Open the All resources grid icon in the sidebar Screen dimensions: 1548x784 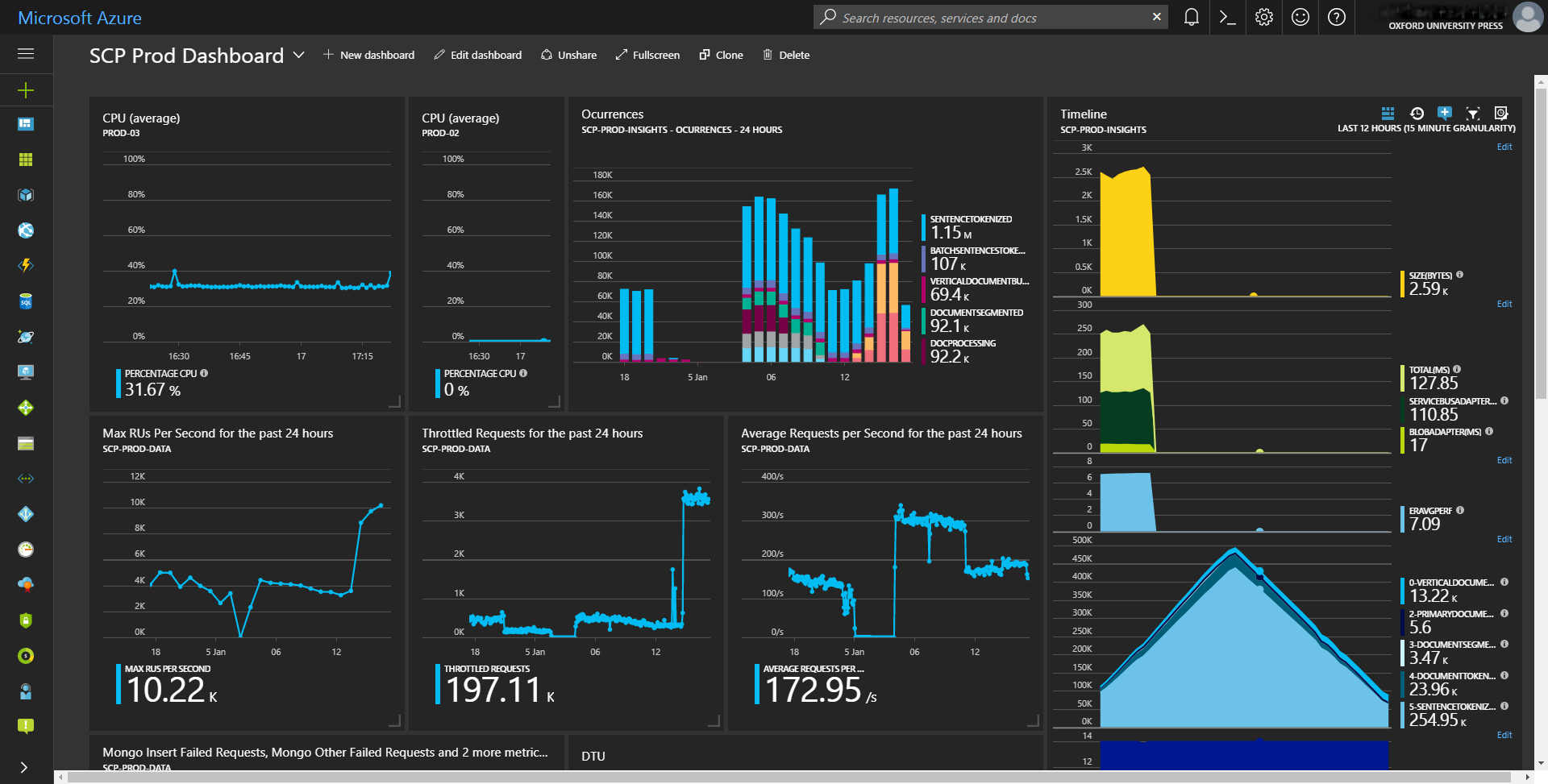pos(26,160)
